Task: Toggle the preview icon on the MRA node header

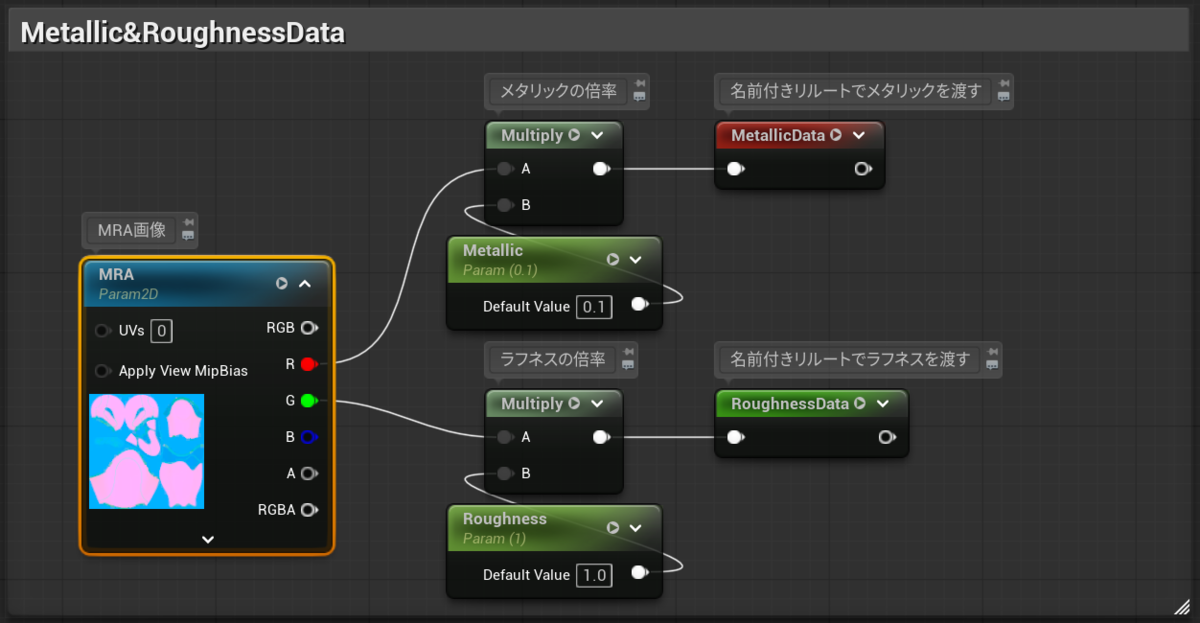Action: click(x=282, y=284)
